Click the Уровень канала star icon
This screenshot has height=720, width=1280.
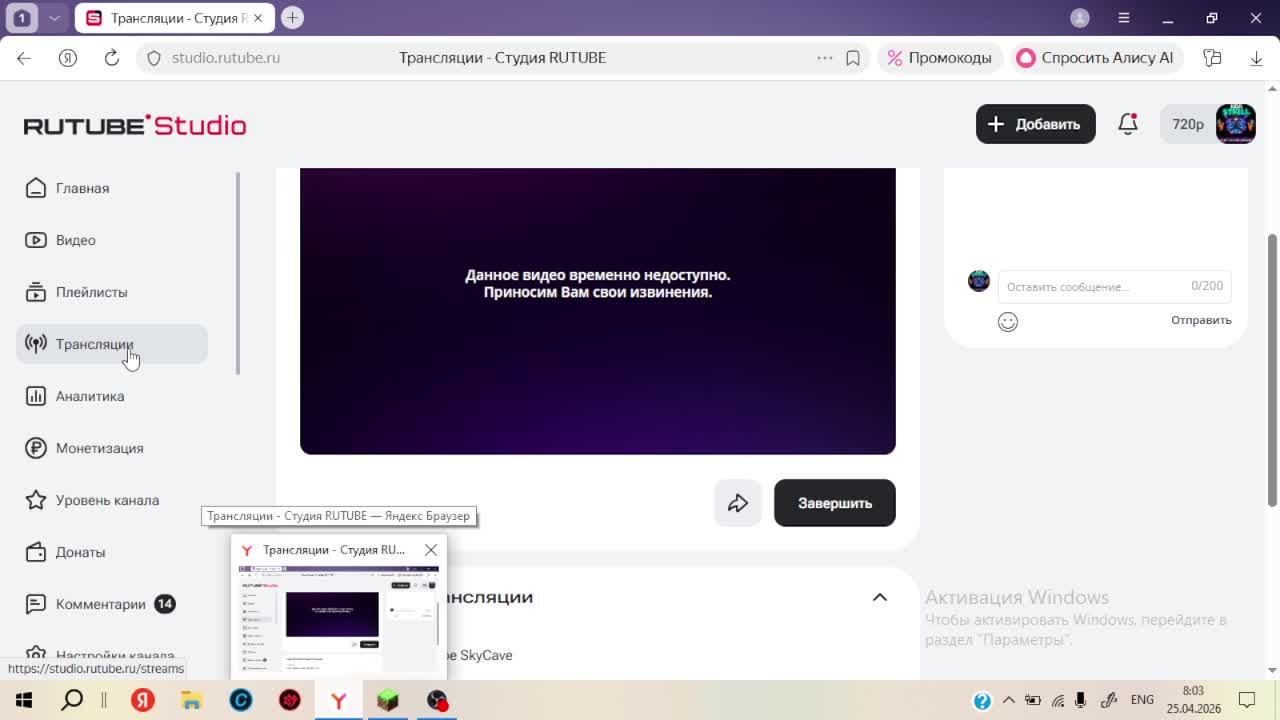(x=36, y=500)
